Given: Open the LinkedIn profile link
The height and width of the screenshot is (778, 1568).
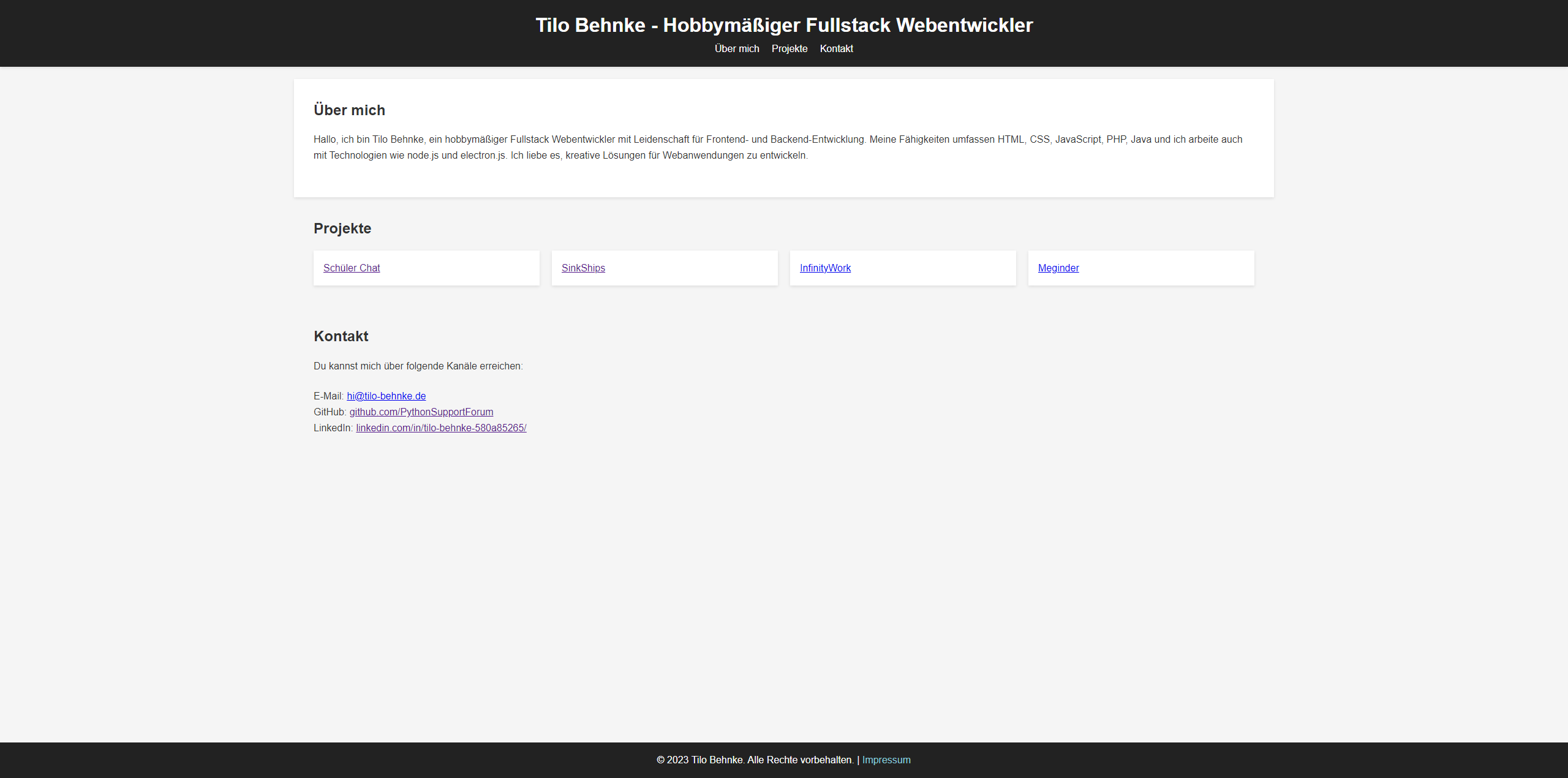Looking at the screenshot, I should [441, 428].
